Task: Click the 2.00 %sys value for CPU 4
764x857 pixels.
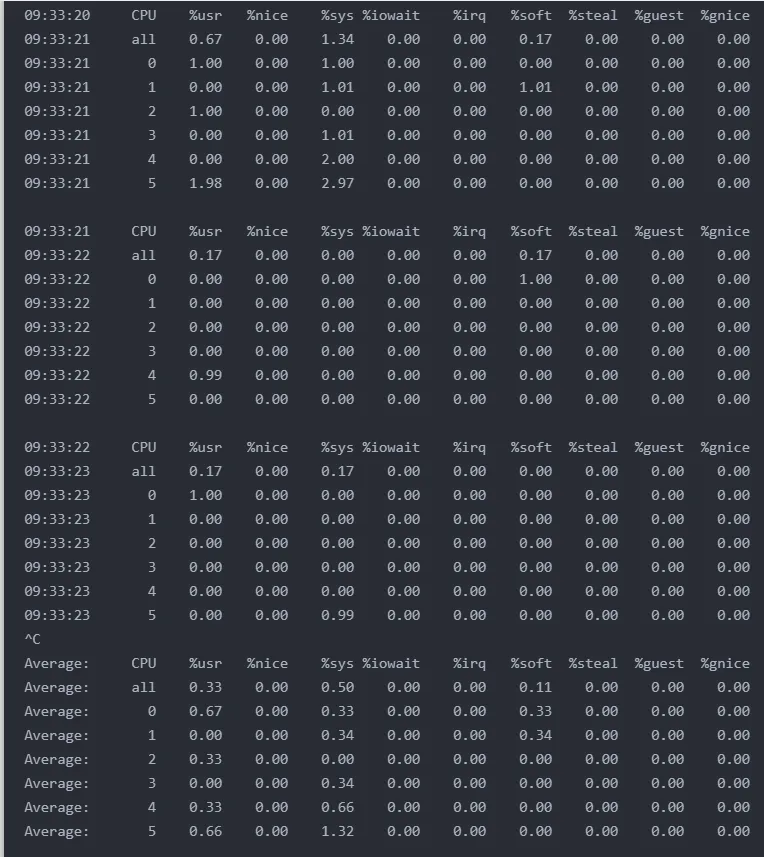Action: coord(337,159)
